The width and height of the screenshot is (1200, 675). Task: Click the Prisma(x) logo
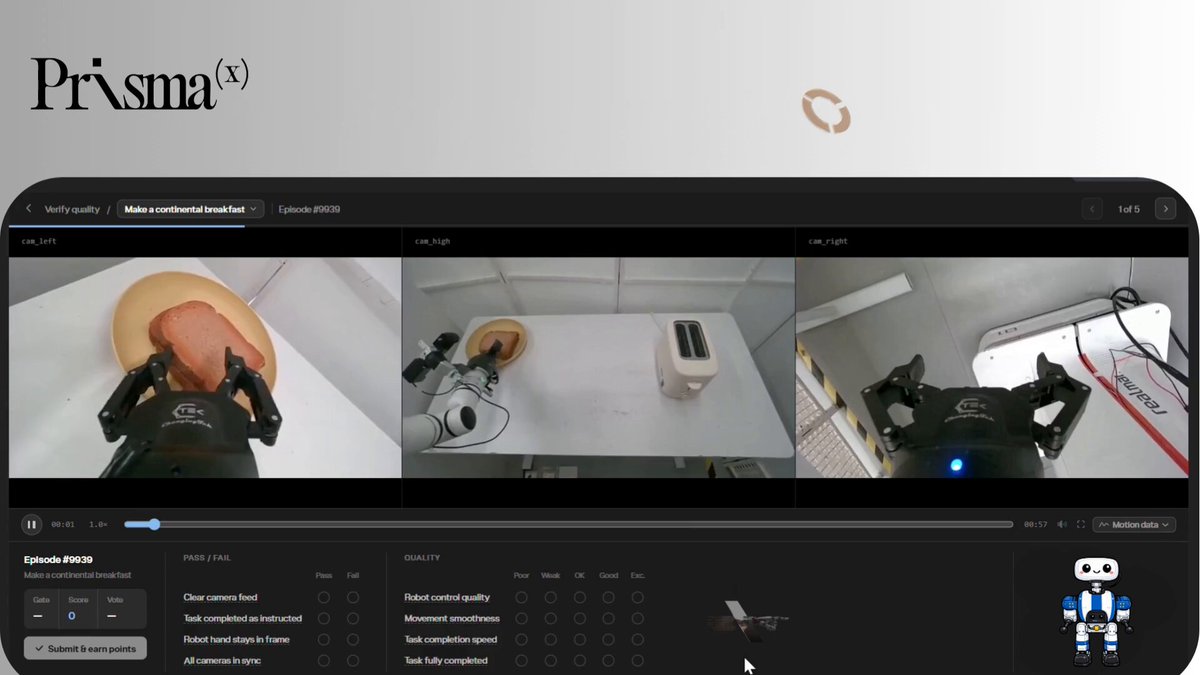[139, 82]
